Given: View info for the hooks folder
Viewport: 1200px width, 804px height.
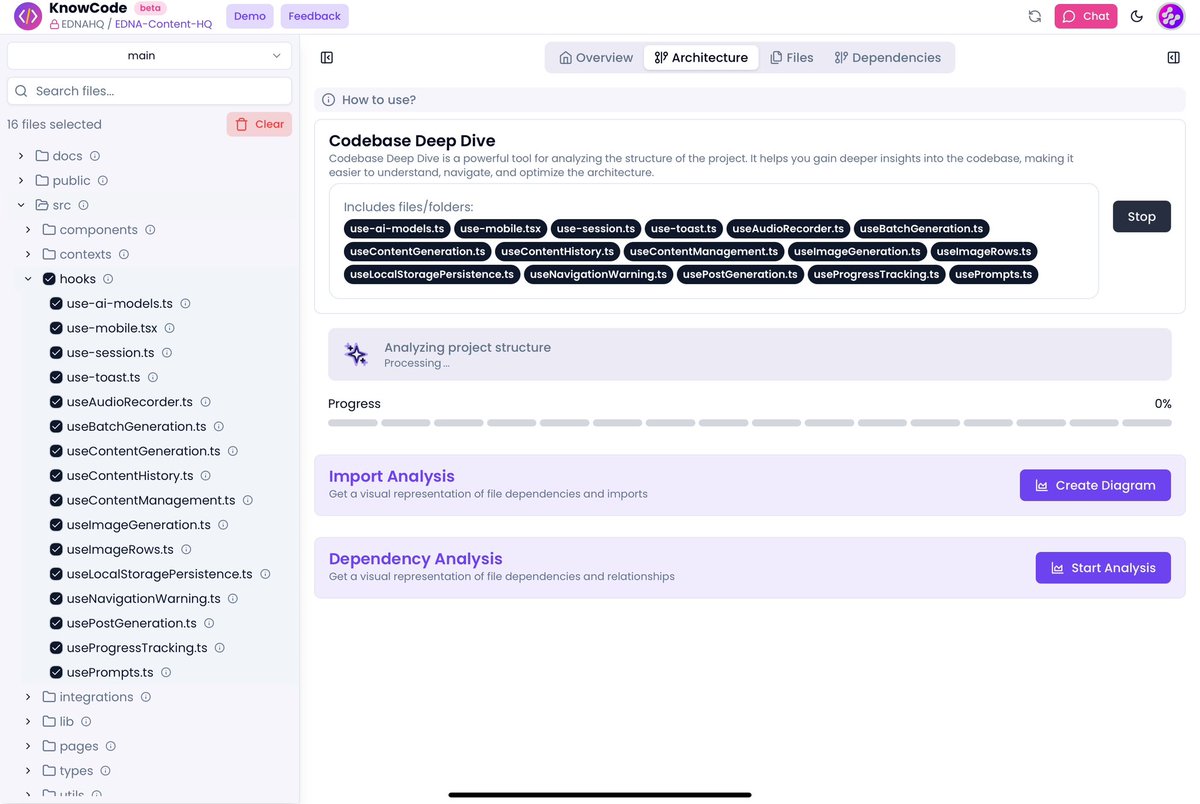Looking at the screenshot, I should pyautogui.click(x=110, y=278).
